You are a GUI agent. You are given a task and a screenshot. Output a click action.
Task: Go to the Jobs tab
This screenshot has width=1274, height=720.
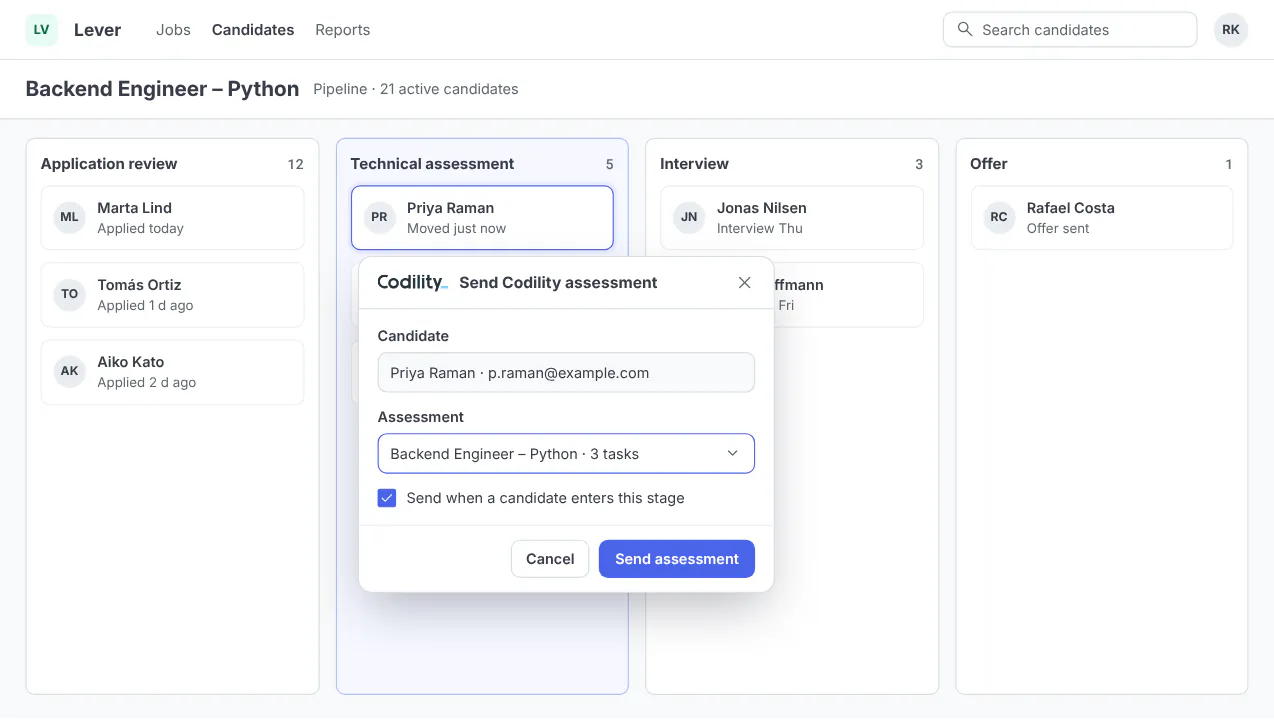pos(173,30)
